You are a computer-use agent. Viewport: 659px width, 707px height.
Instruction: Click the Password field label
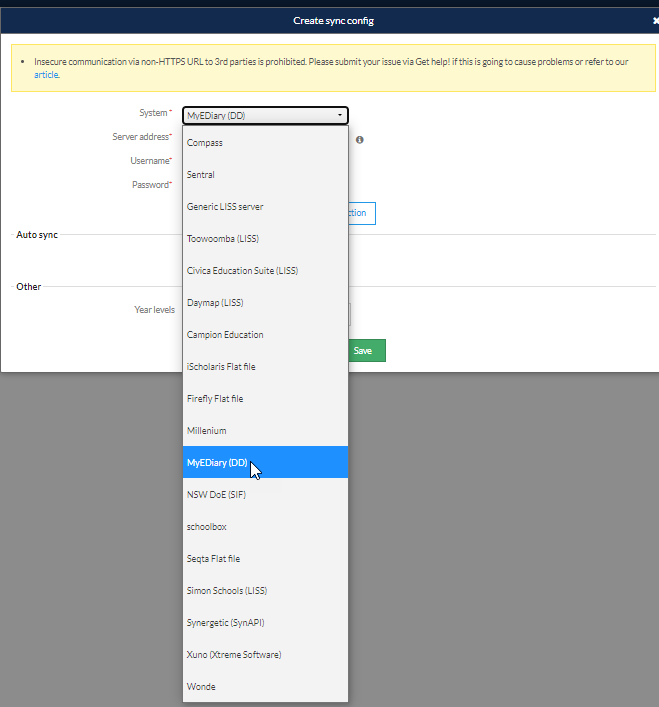152,184
